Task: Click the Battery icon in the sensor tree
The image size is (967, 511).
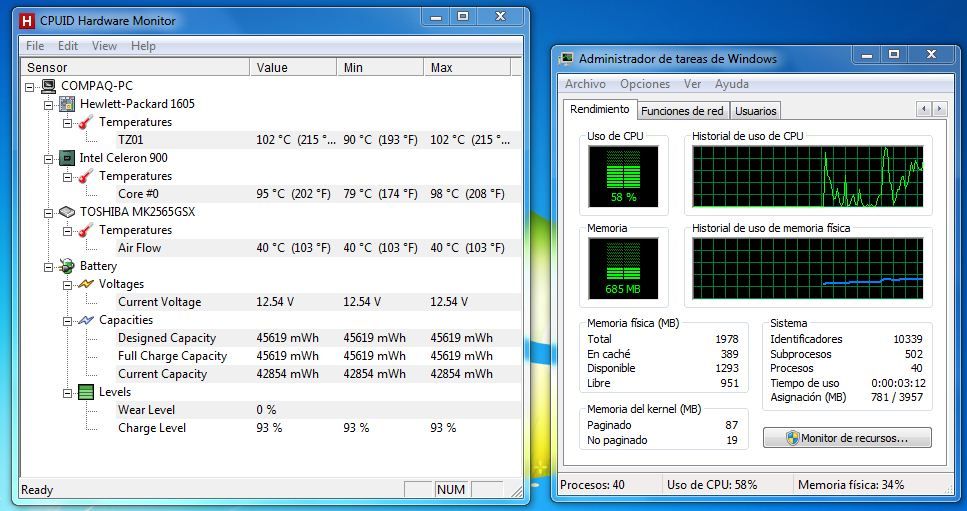Action: click(x=67, y=266)
